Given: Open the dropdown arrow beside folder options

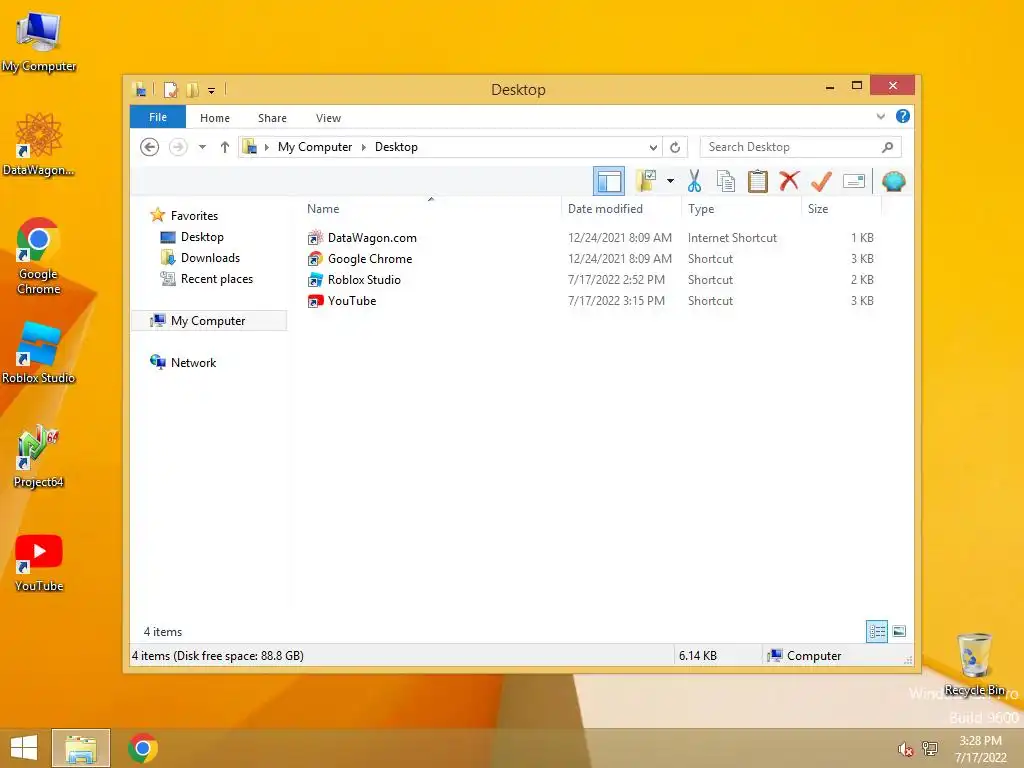Looking at the screenshot, I should coord(670,181).
